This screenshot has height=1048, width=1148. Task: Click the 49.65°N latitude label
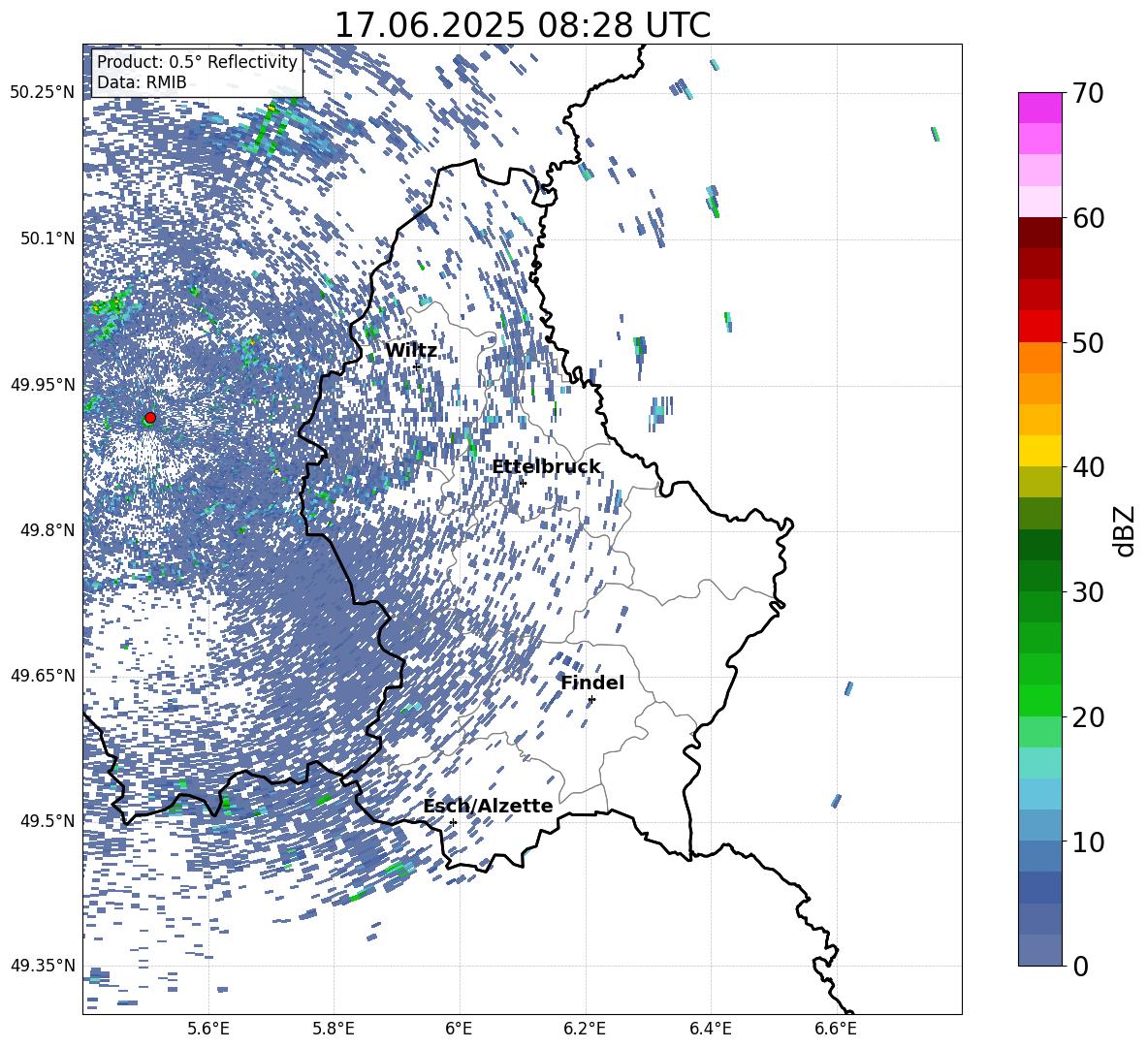pos(43,675)
